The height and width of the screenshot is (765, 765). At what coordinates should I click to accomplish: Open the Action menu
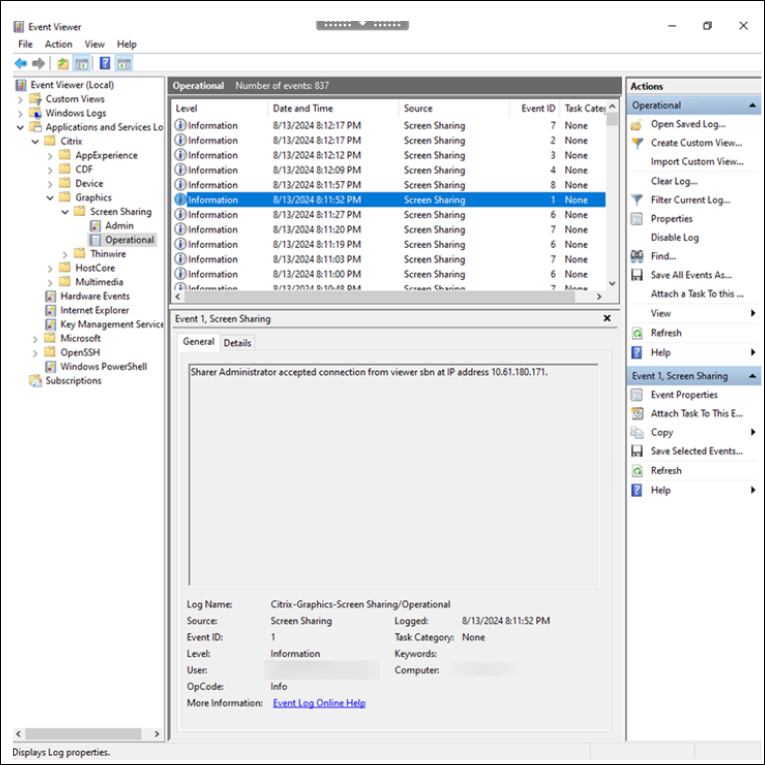pyautogui.click(x=58, y=44)
